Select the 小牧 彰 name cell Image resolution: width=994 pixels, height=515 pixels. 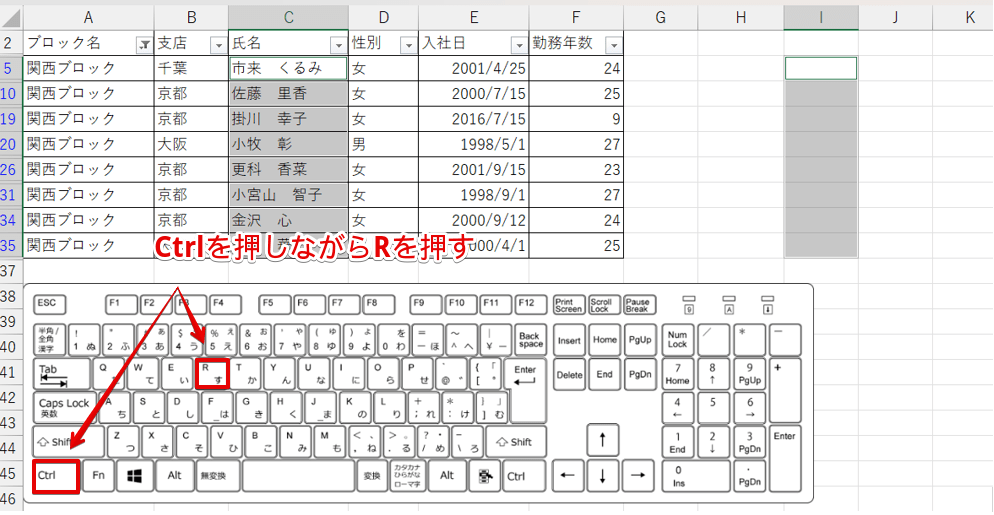pyautogui.click(x=288, y=143)
